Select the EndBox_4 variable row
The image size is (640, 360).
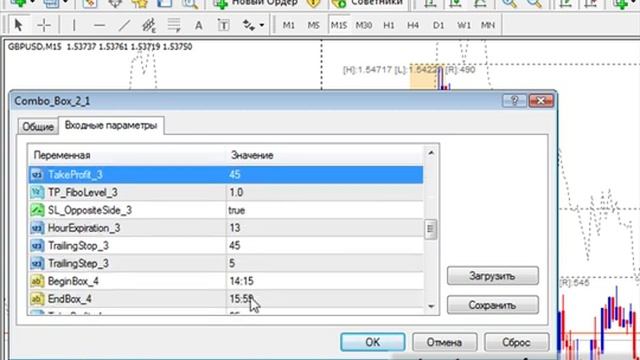(x=226, y=299)
